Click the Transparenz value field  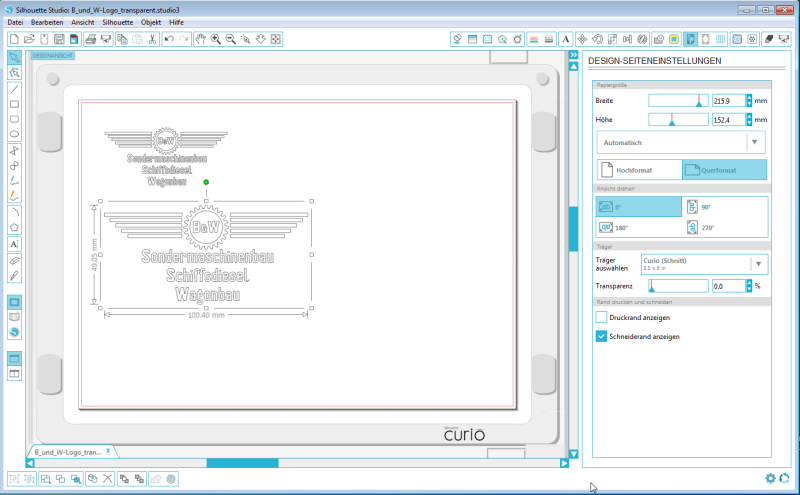point(728,286)
